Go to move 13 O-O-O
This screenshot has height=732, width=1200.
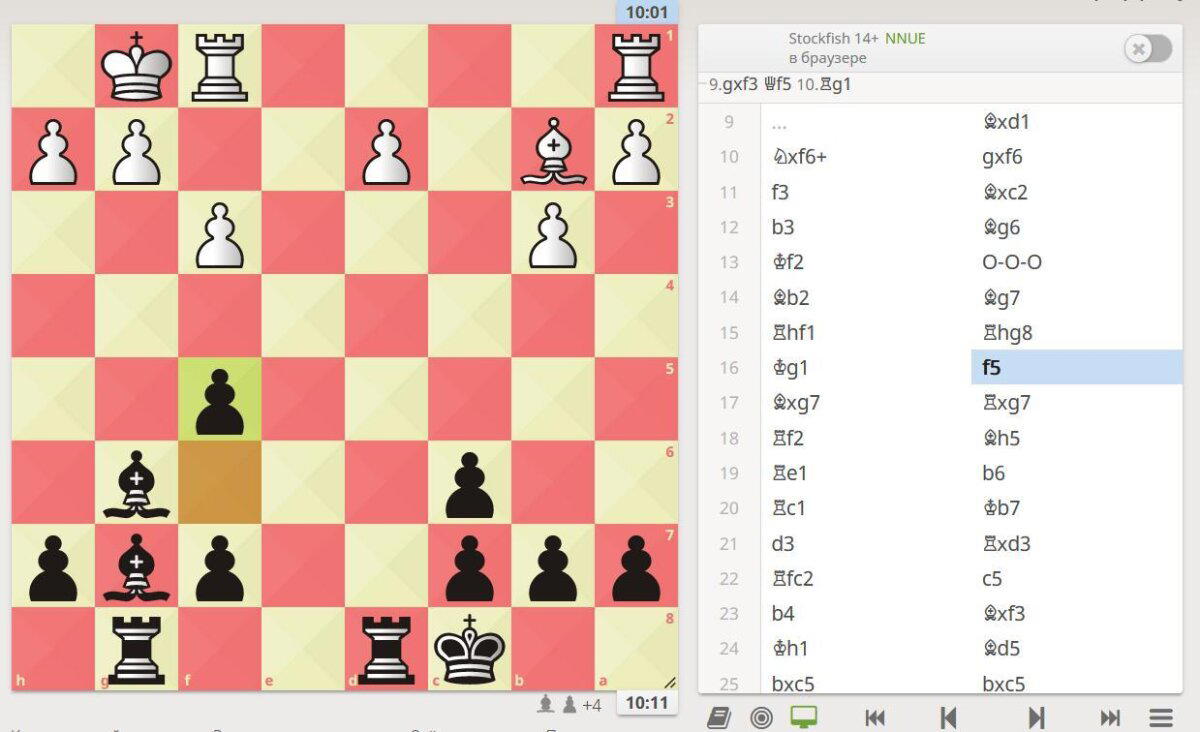(x=1076, y=262)
